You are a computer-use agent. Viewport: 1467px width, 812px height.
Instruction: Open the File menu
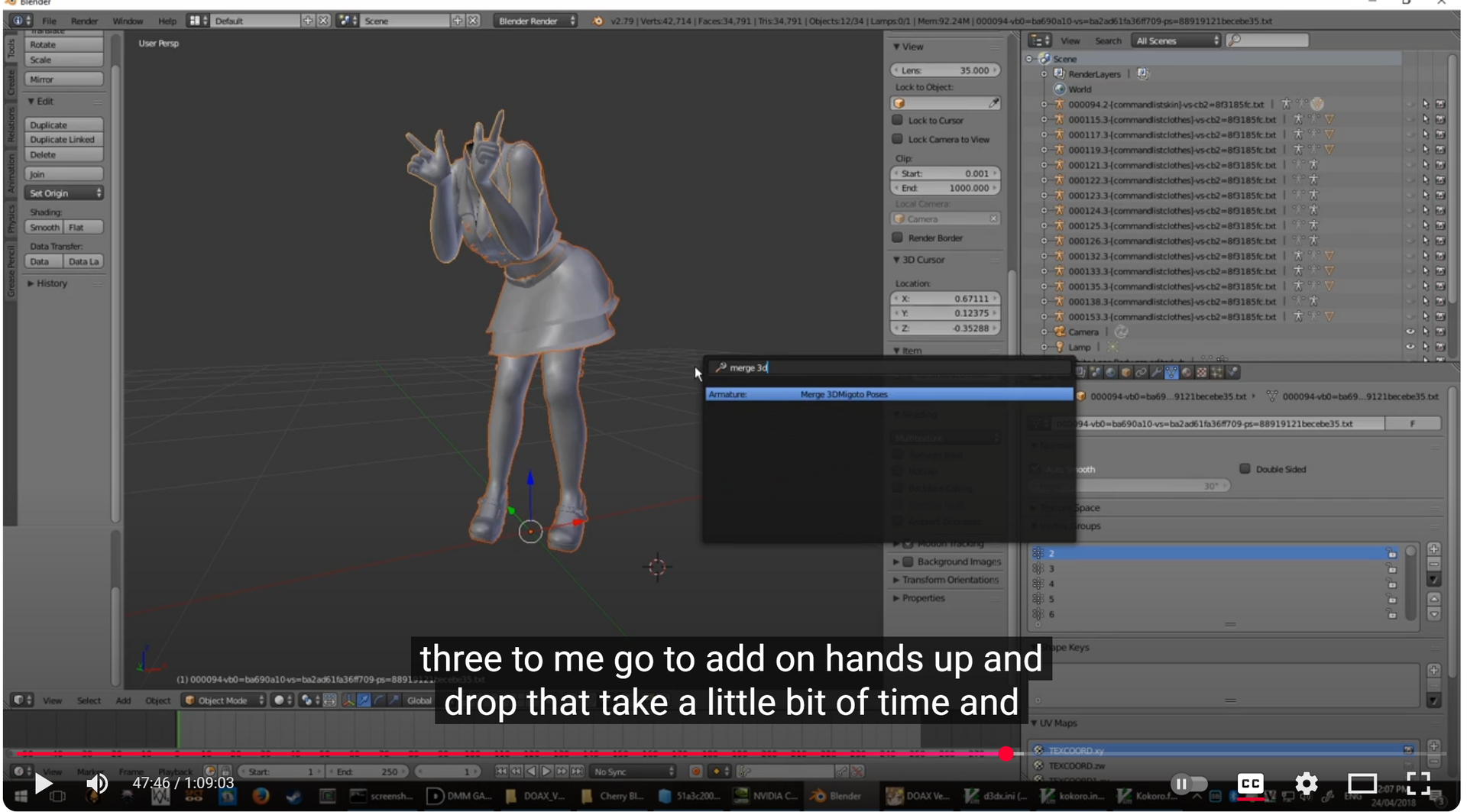[x=49, y=21]
